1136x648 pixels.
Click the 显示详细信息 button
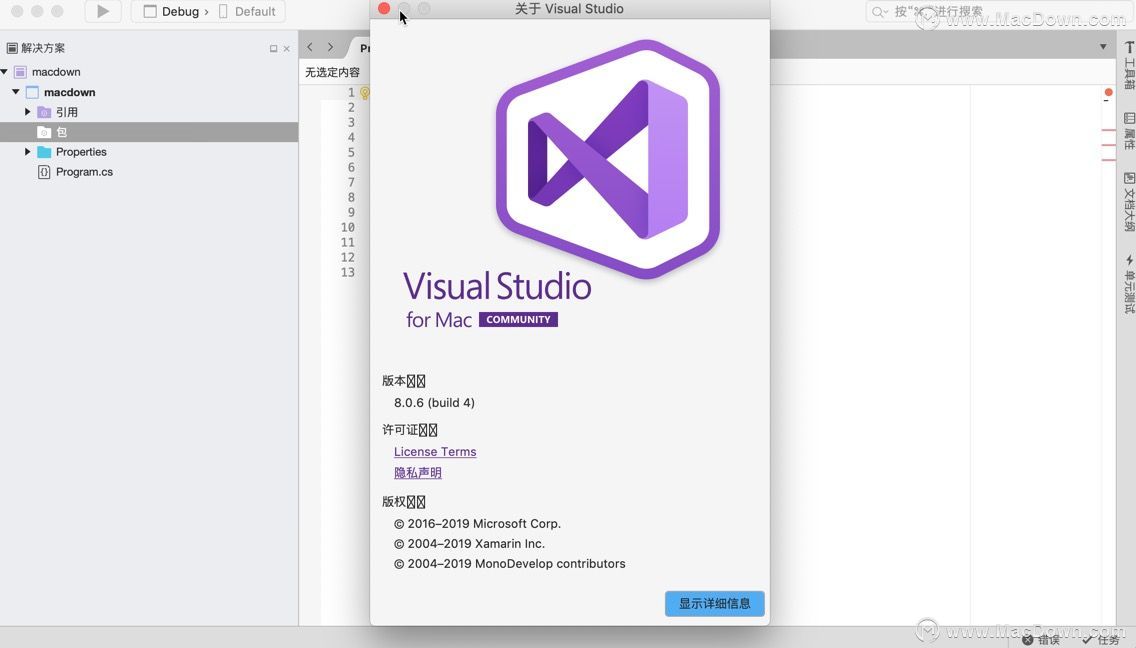coord(714,603)
